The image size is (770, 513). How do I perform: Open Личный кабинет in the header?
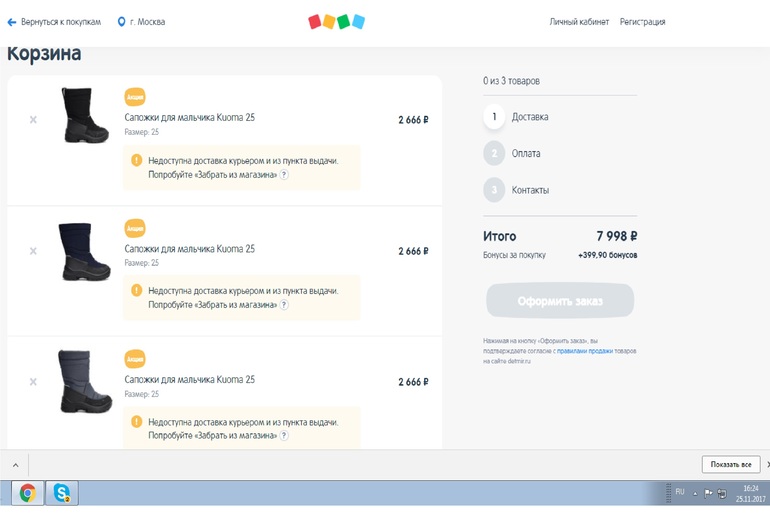tap(579, 21)
